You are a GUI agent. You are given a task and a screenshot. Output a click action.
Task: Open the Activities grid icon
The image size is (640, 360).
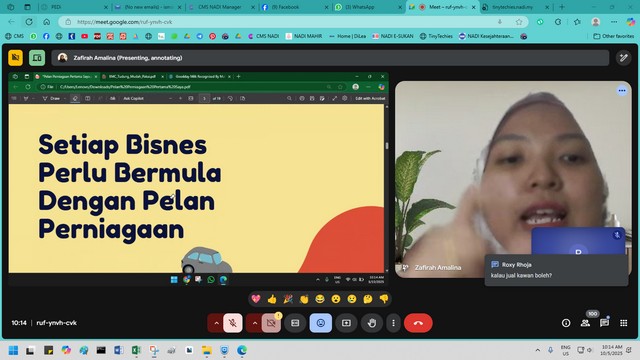point(624,323)
